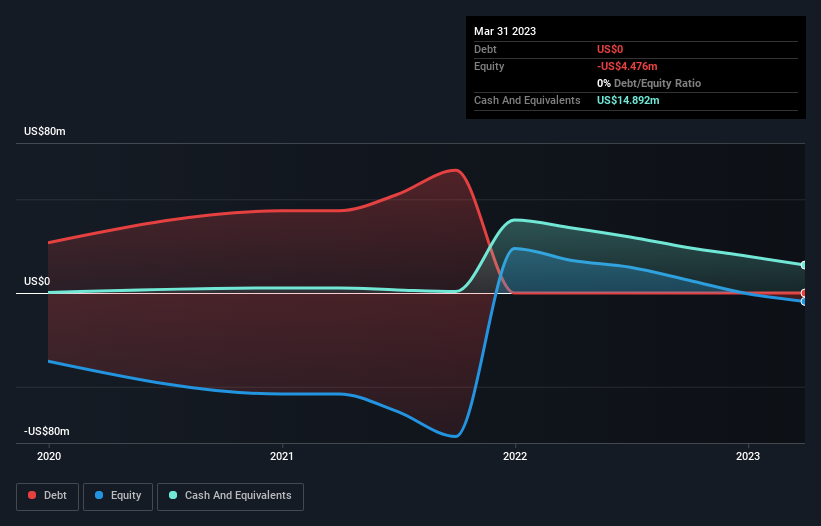
Task: Click the Equity value -US$4.476m in tooltip
Action: tap(627, 66)
